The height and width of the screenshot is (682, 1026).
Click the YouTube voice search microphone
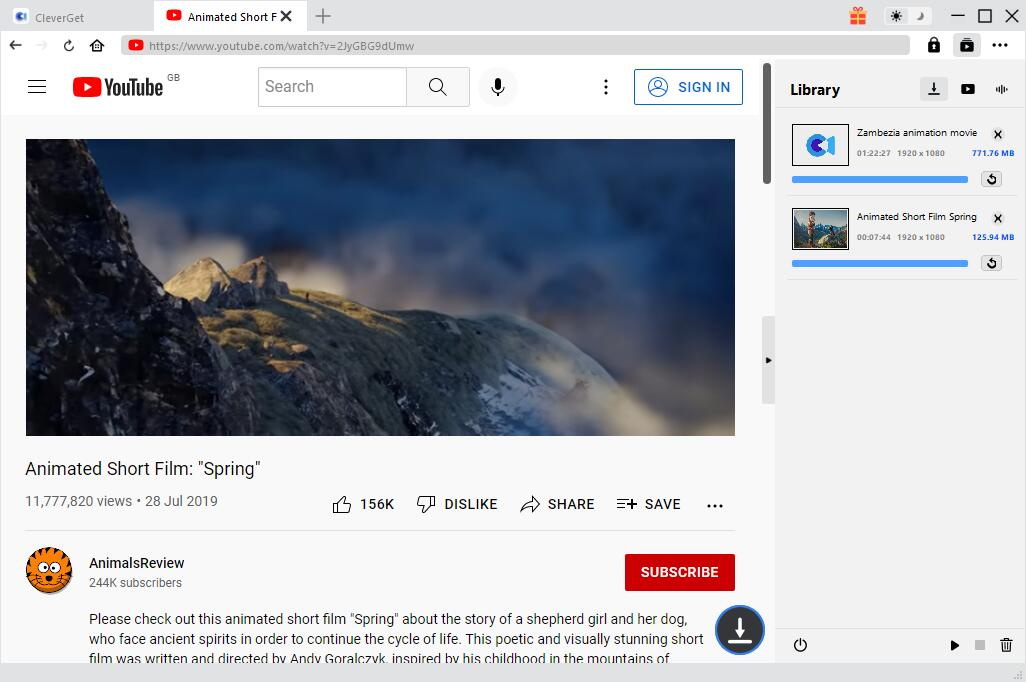tap(497, 87)
